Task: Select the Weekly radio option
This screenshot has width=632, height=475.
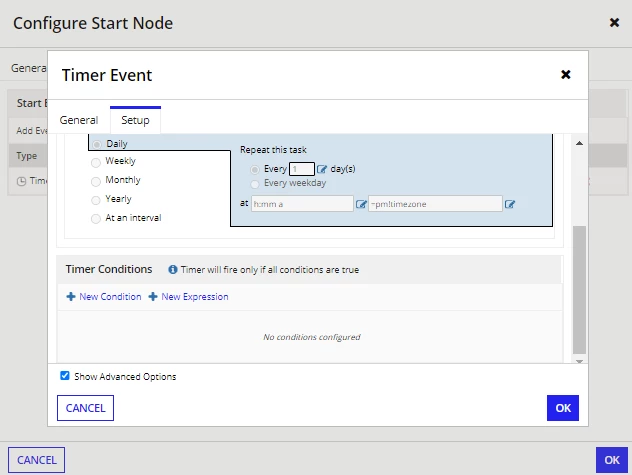Action: (96, 162)
